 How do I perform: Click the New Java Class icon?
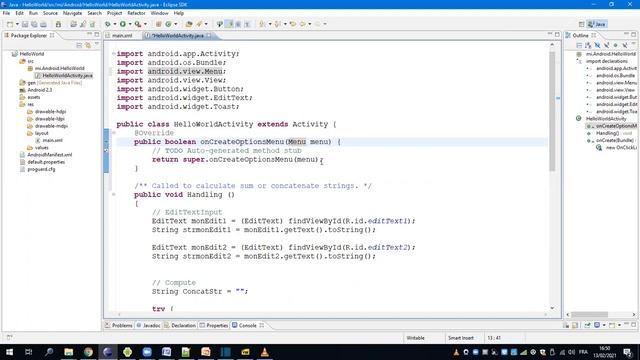[x=168, y=24]
